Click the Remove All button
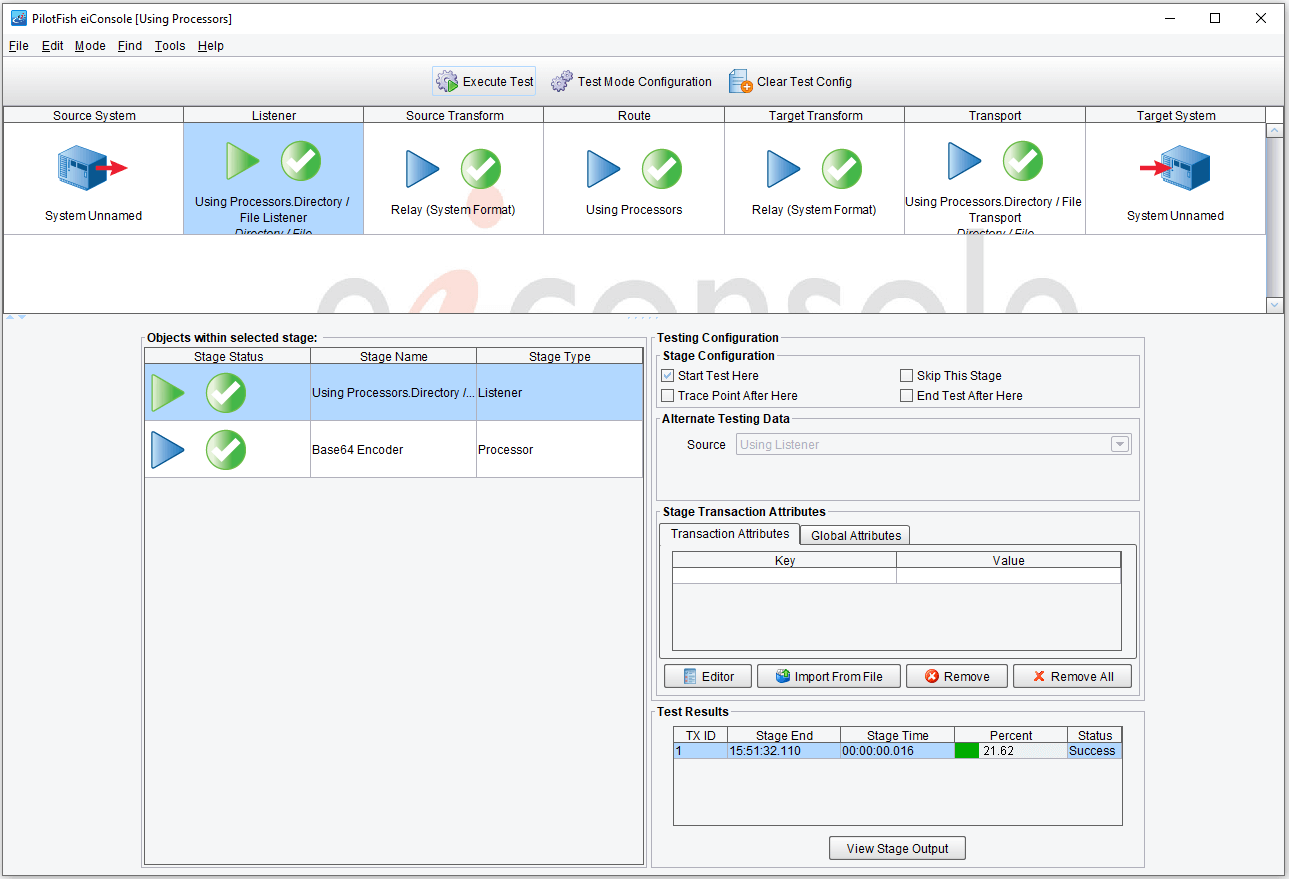This screenshot has height=879, width=1289. point(1072,677)
